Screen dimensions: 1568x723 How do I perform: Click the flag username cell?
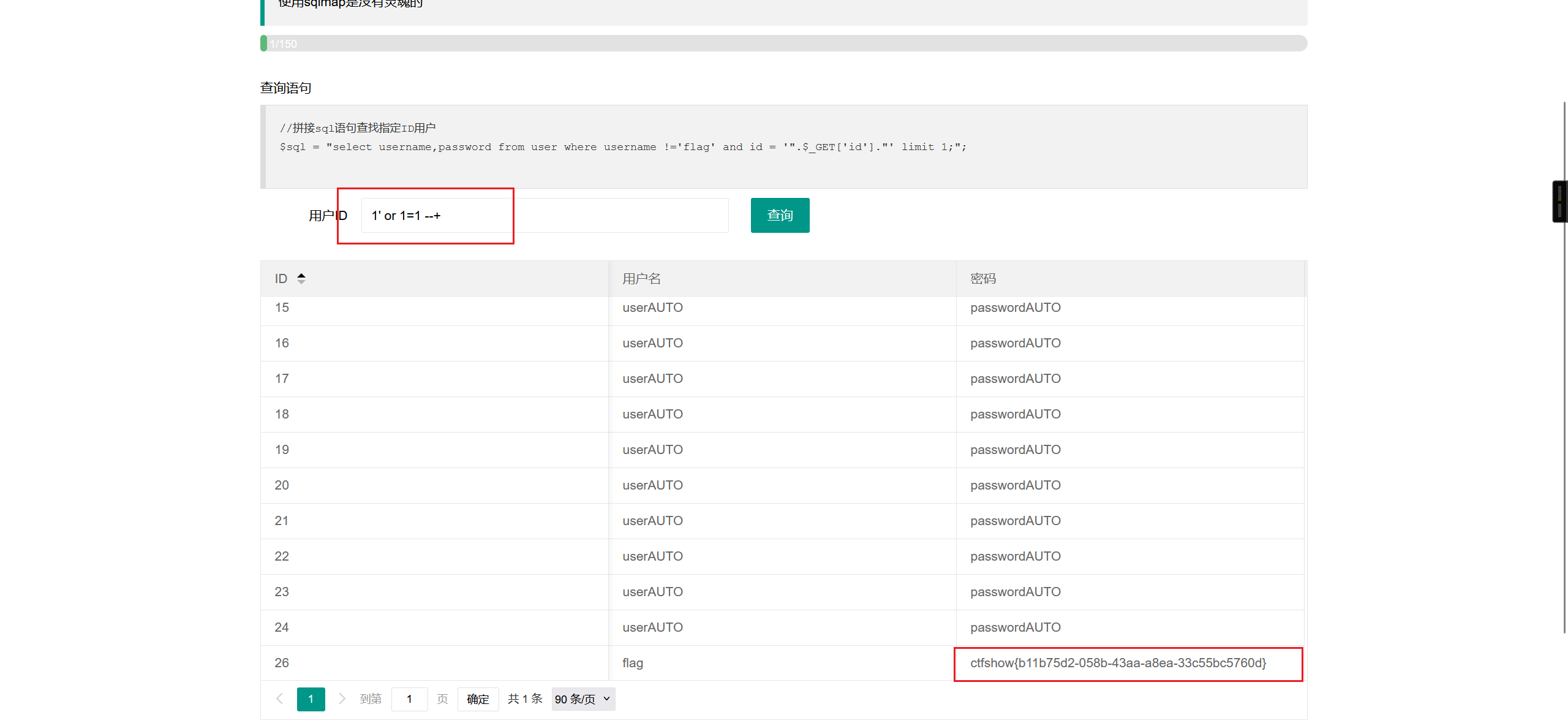click(x=633, y=663)
